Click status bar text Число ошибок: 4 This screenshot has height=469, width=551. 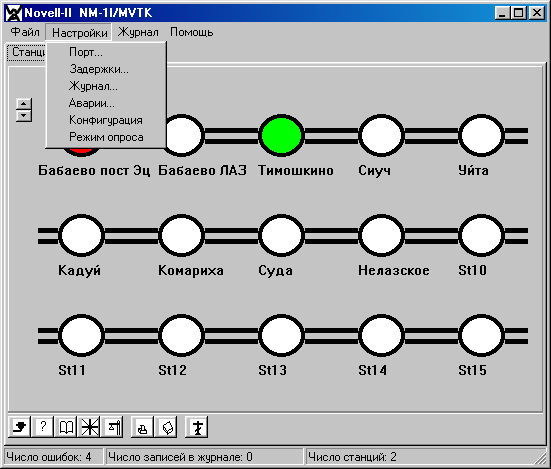pos(49,457)
